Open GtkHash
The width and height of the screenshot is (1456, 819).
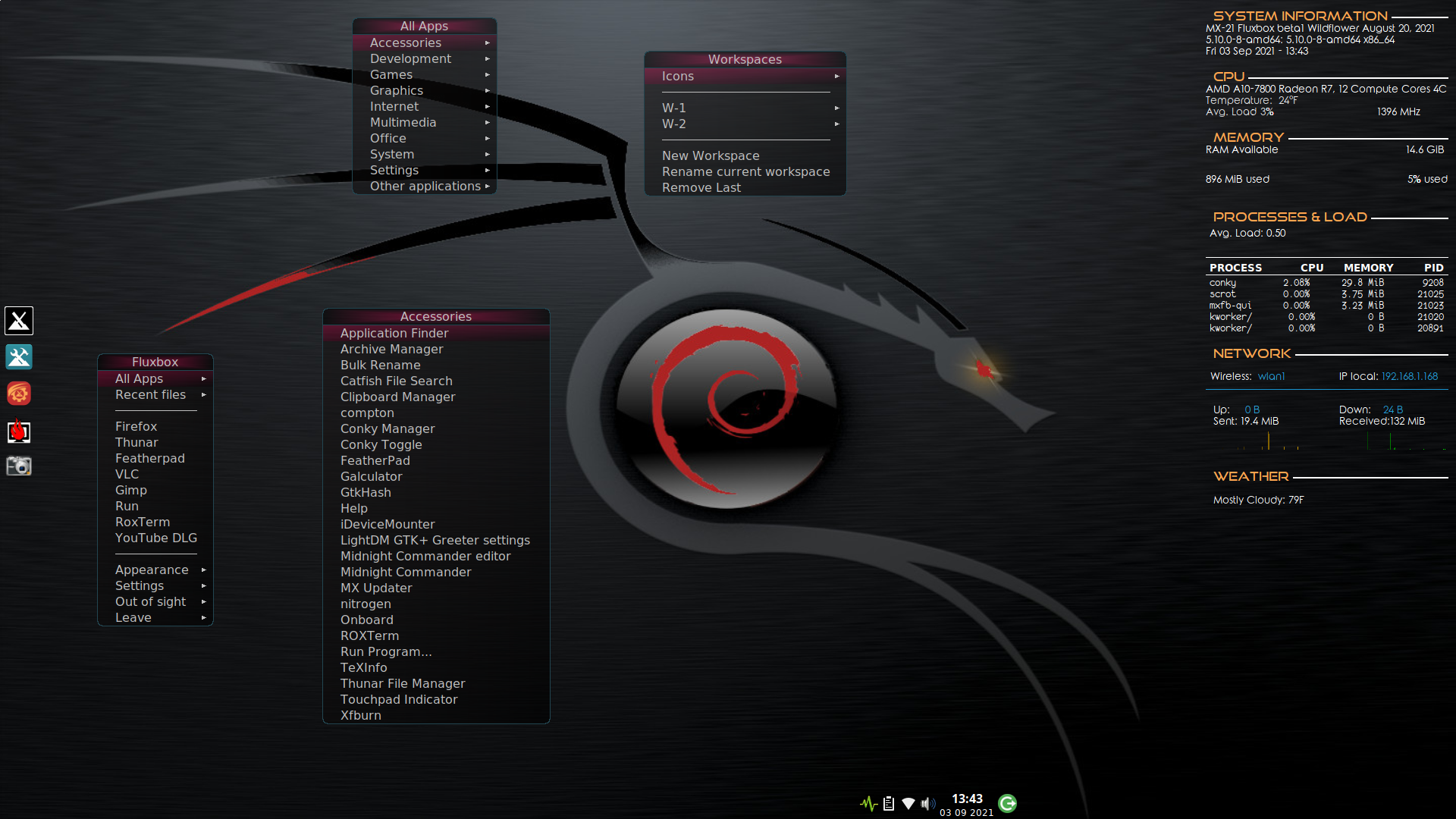click(436, 492)
